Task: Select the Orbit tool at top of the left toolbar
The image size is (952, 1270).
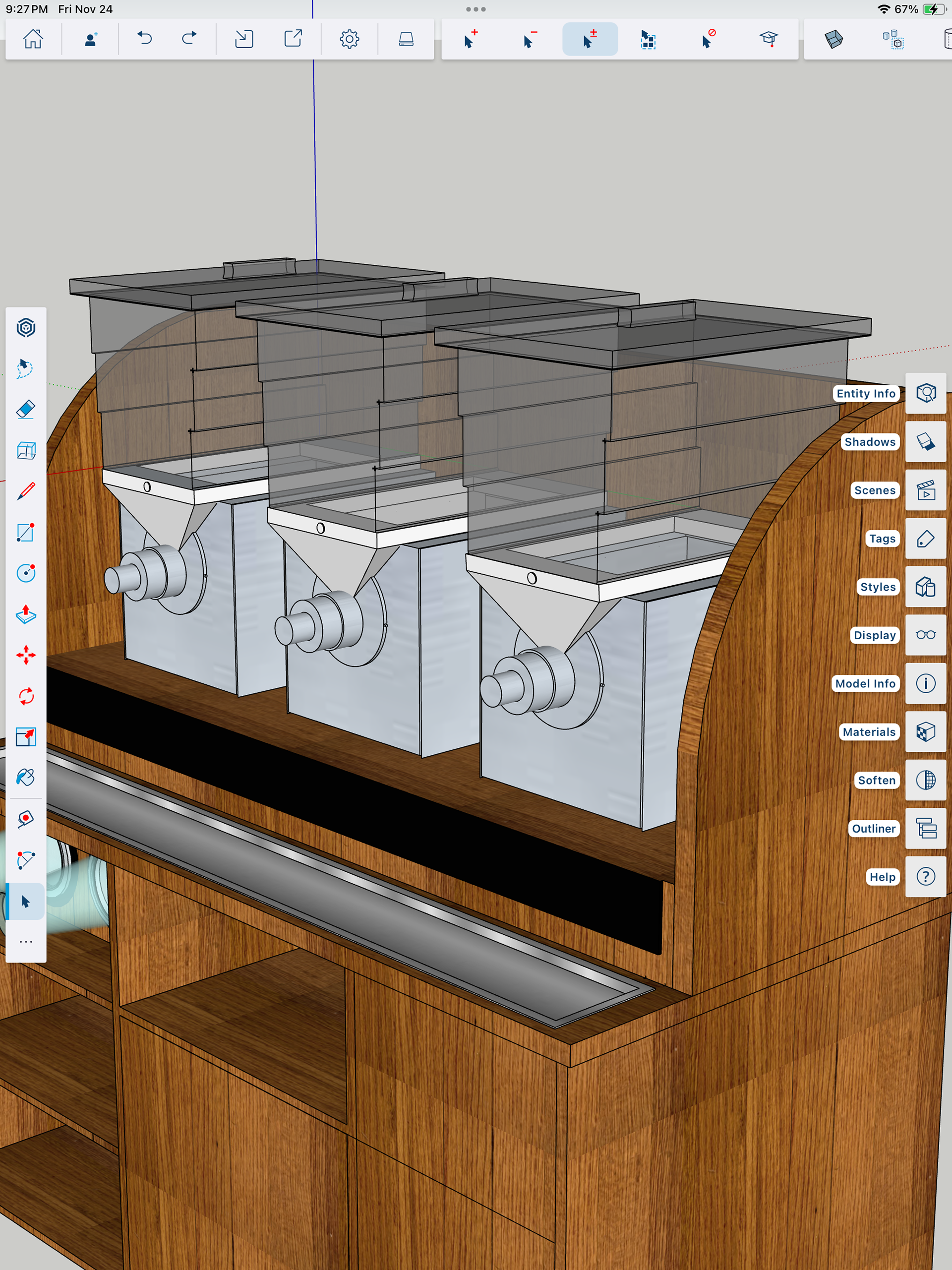Action: [26, 328]
